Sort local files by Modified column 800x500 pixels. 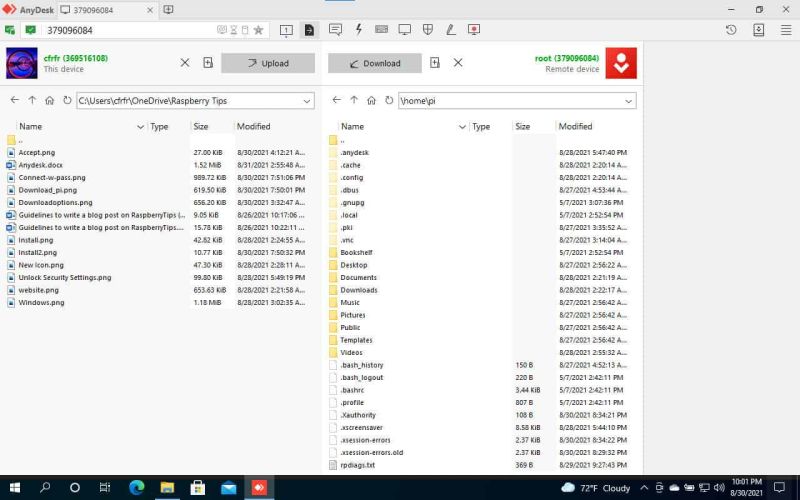point(254,127)
